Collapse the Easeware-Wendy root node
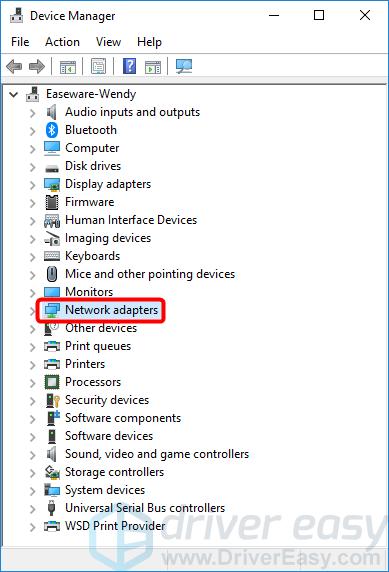The image size is (389, 572). [x=14, y=94]
